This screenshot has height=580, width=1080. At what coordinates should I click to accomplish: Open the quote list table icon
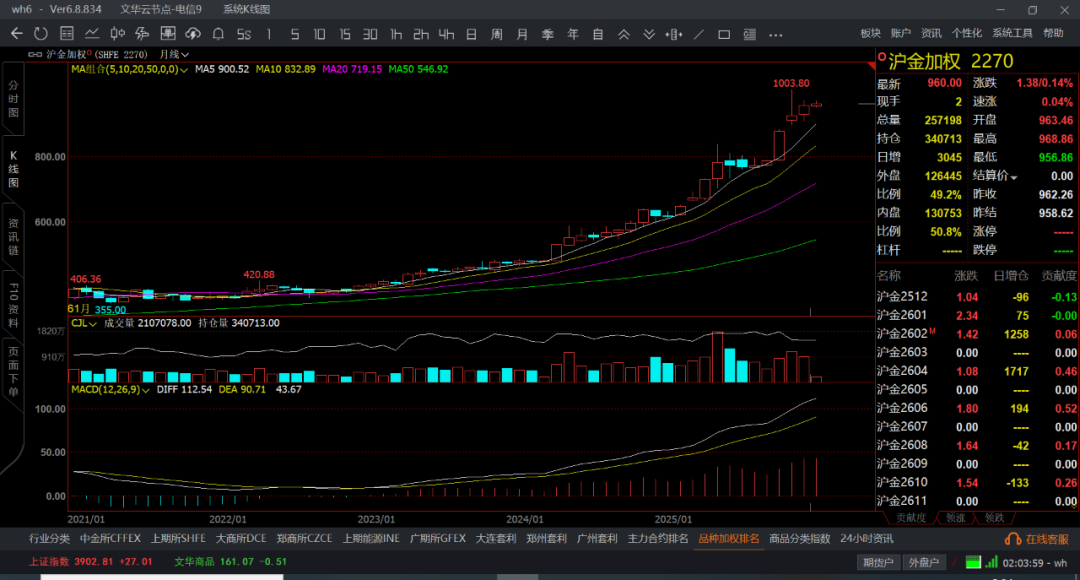point(67,34)
